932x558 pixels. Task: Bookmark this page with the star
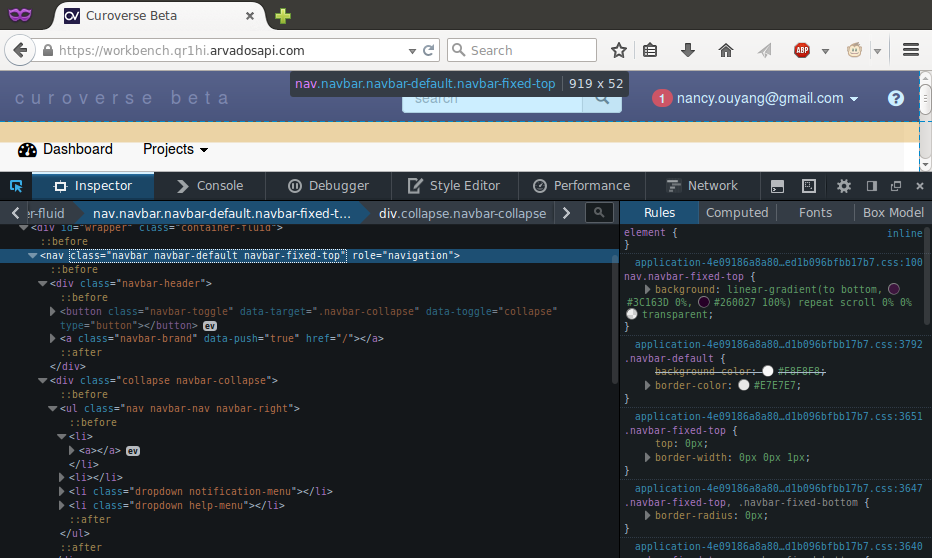click(x=619, y=50)
